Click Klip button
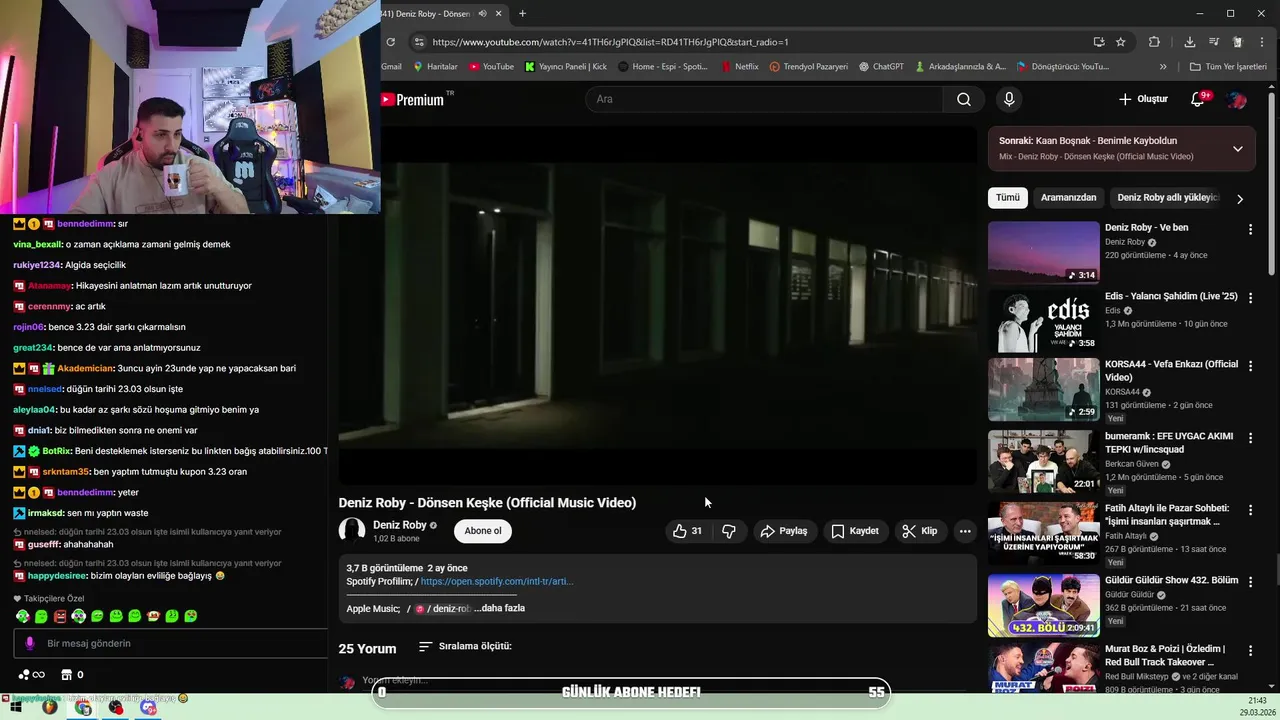The height and width of the screenshot is (720, 1280). tap(919, 531)
